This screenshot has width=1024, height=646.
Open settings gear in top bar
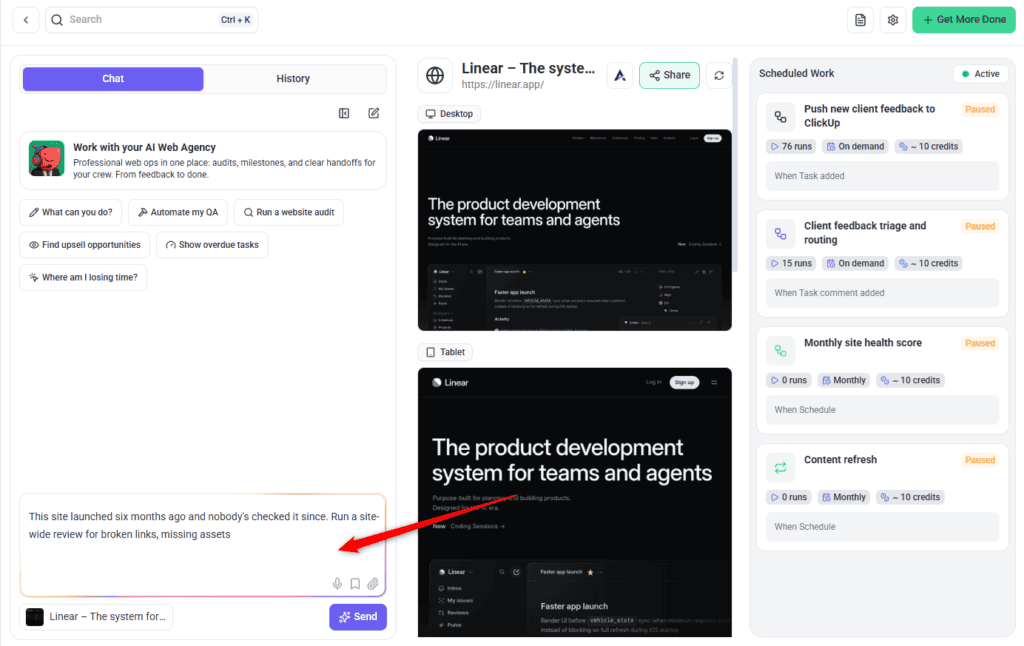pyautogui.click(x=893, y=20)
